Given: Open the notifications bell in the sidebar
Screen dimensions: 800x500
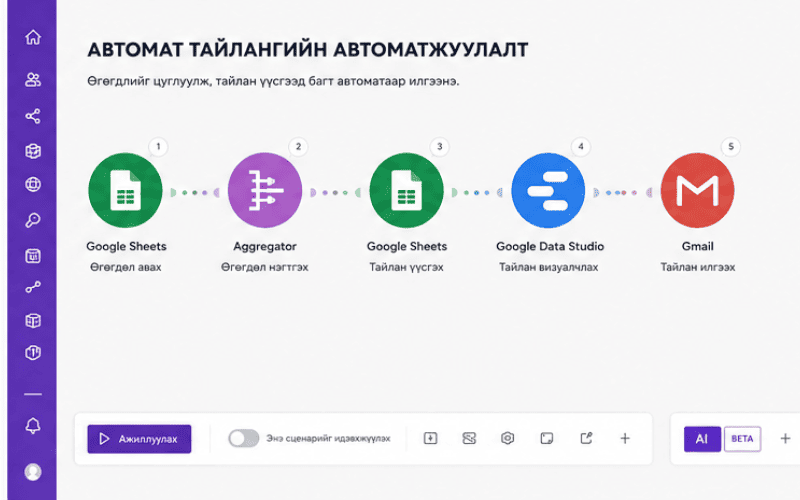Looking at the screenshot, I should [x=33, y=426].
